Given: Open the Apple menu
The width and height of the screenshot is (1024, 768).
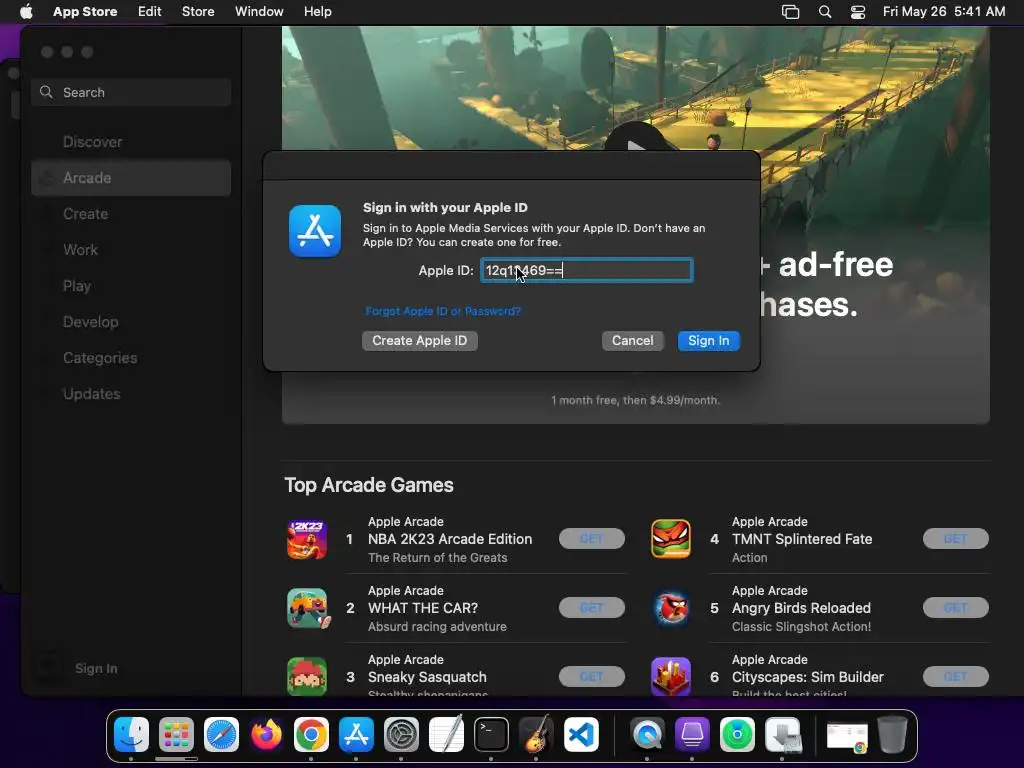Looking at the screenshot, I should click(x=26, y=12).
